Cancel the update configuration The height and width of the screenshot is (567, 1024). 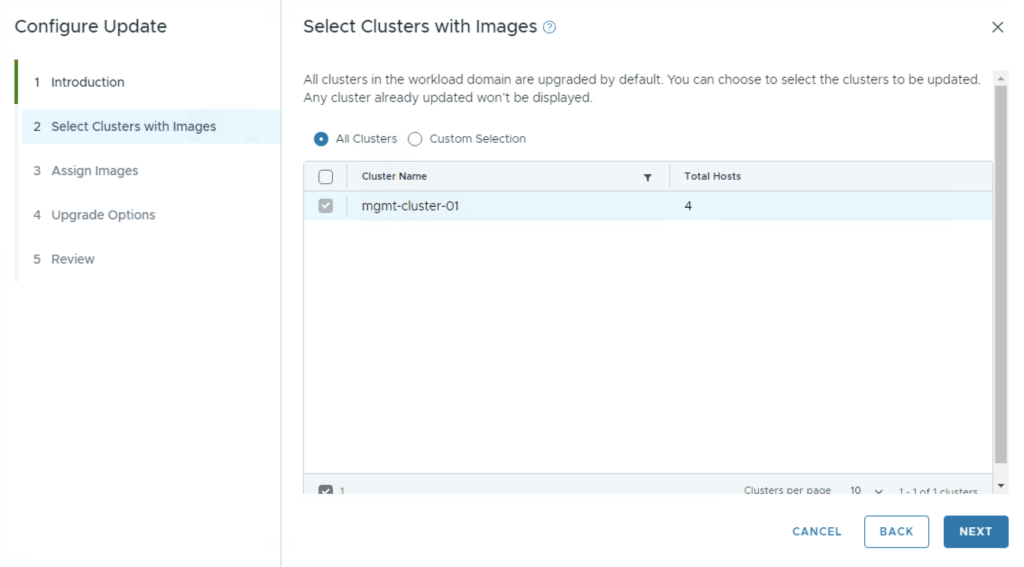(816, 532)
